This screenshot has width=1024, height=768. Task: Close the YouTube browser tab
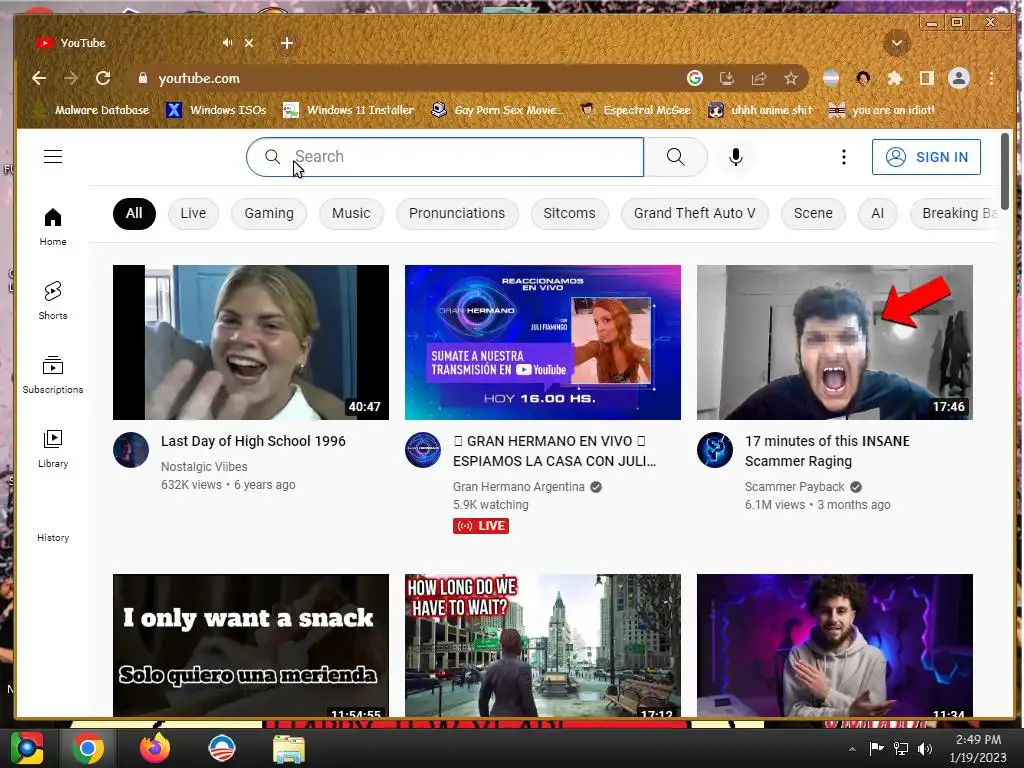coord(249,43)
